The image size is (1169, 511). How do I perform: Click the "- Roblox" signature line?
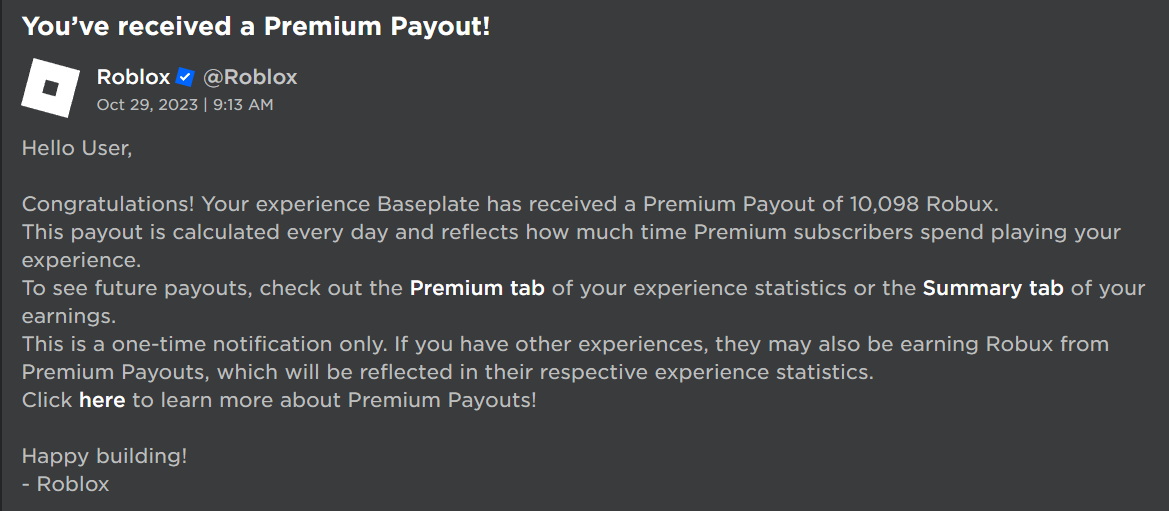click(66, 484)
